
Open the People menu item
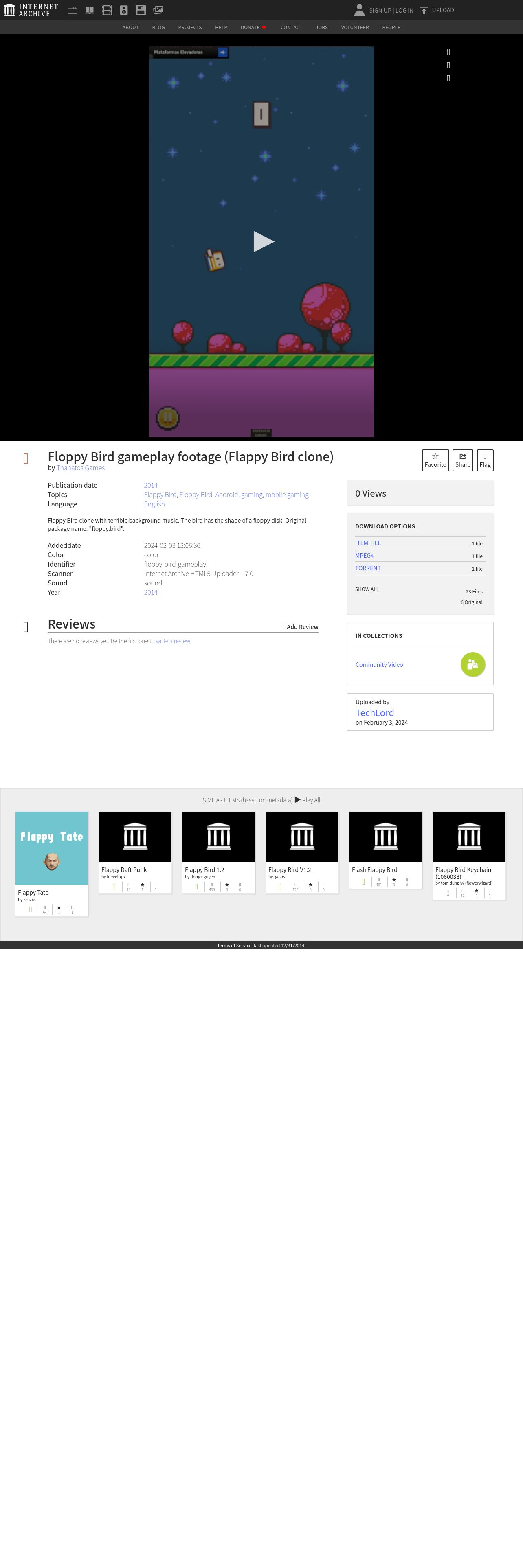(x=391, y=27)
